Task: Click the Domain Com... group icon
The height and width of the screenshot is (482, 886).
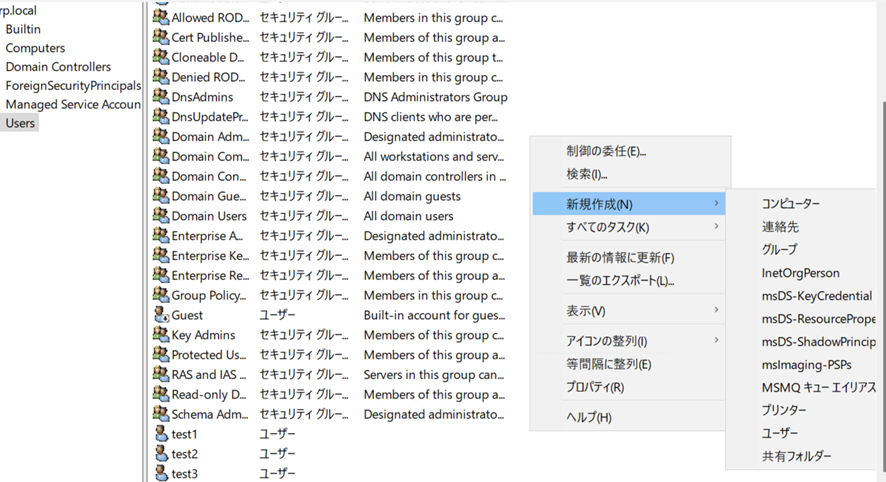Action: 161,156
